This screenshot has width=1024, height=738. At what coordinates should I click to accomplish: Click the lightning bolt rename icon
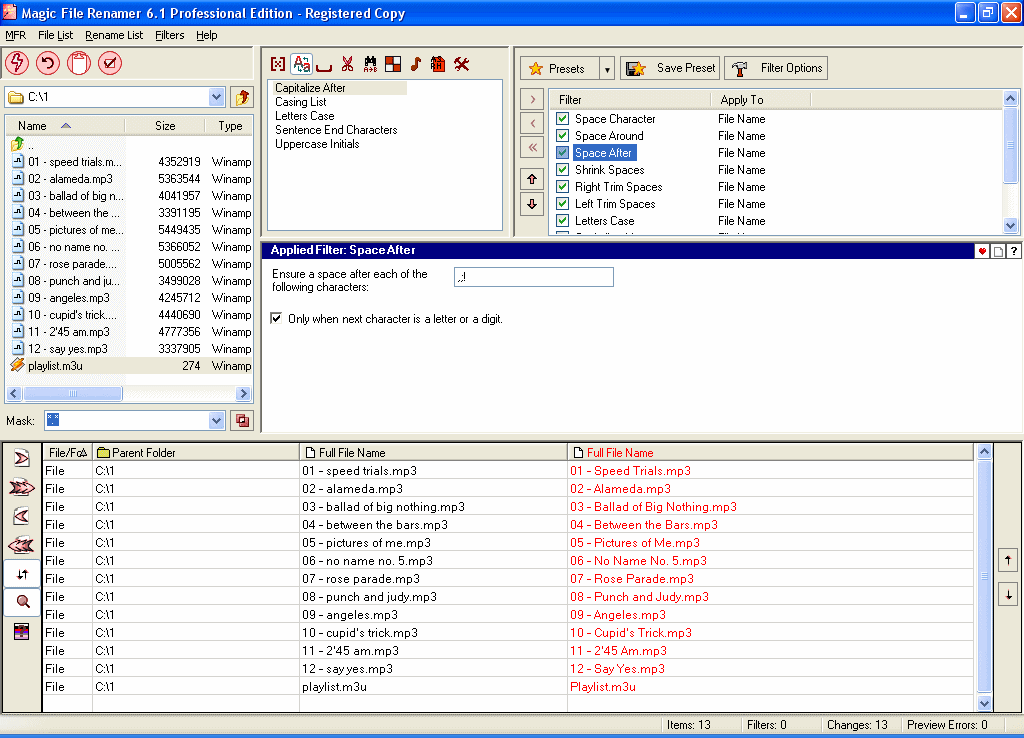click(x=17, y=64)
